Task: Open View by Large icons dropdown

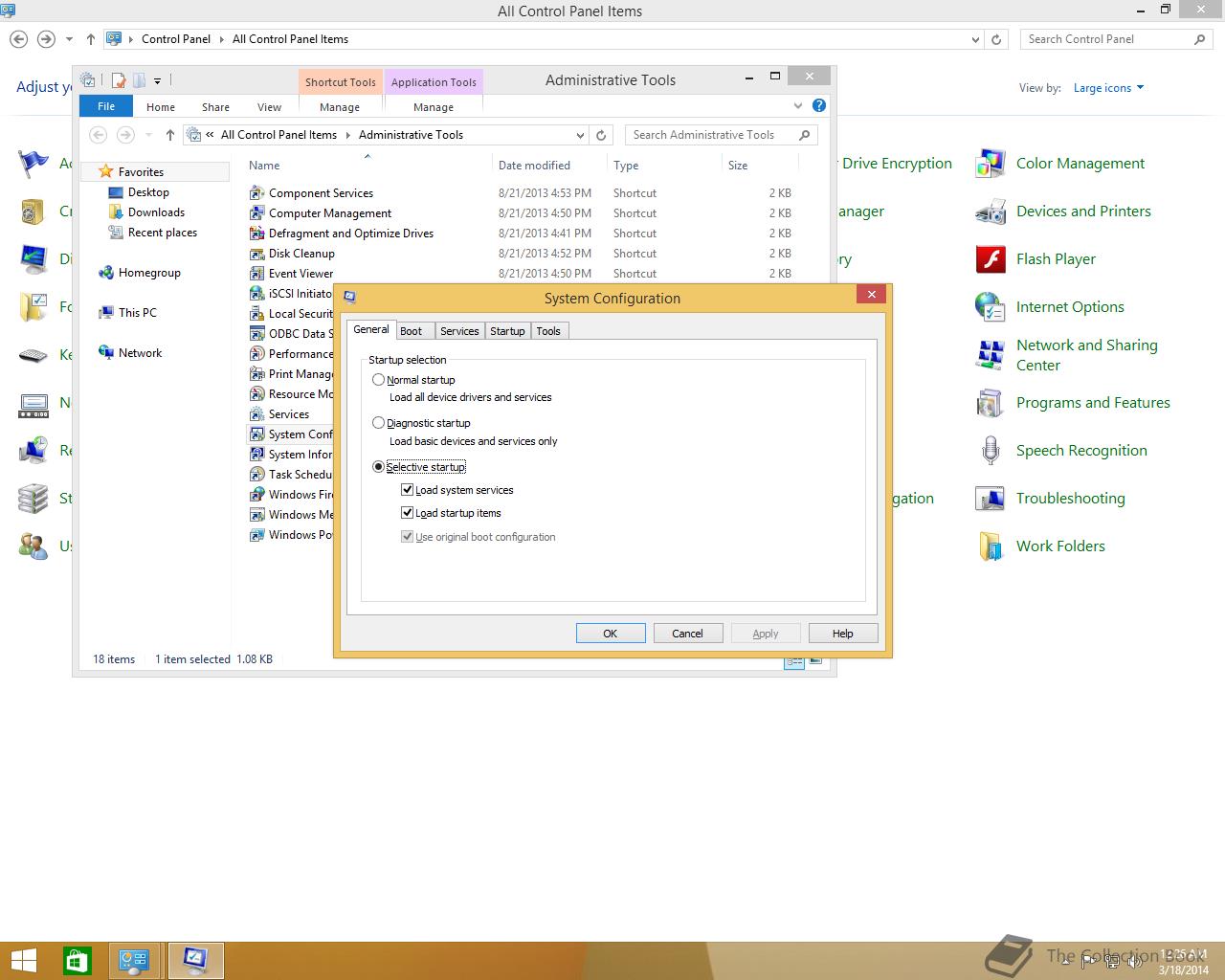Action: point(1108,88)
